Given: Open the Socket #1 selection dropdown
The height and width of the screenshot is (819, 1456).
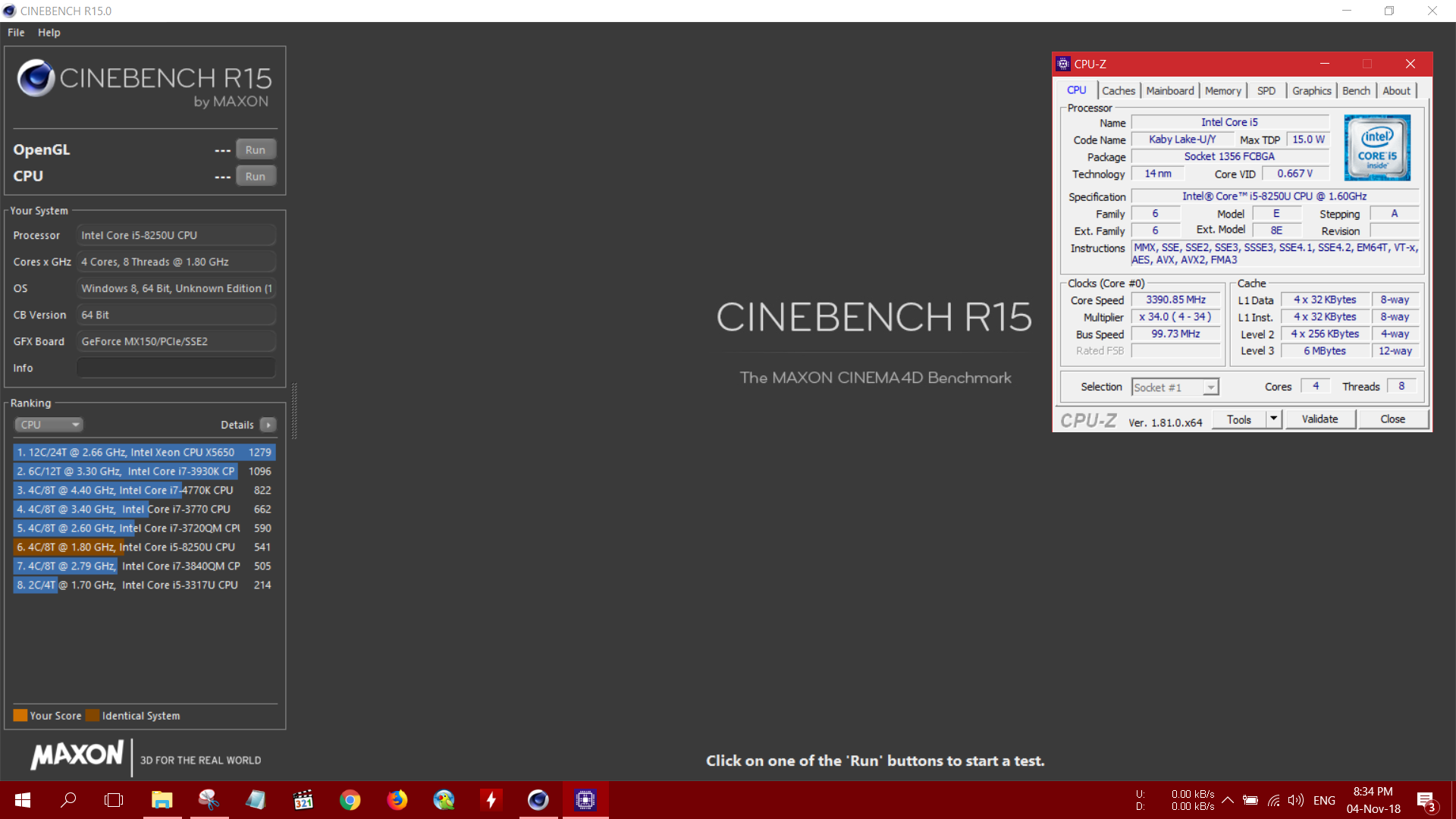Looking at the screenshot, I should coord(1175,388).
